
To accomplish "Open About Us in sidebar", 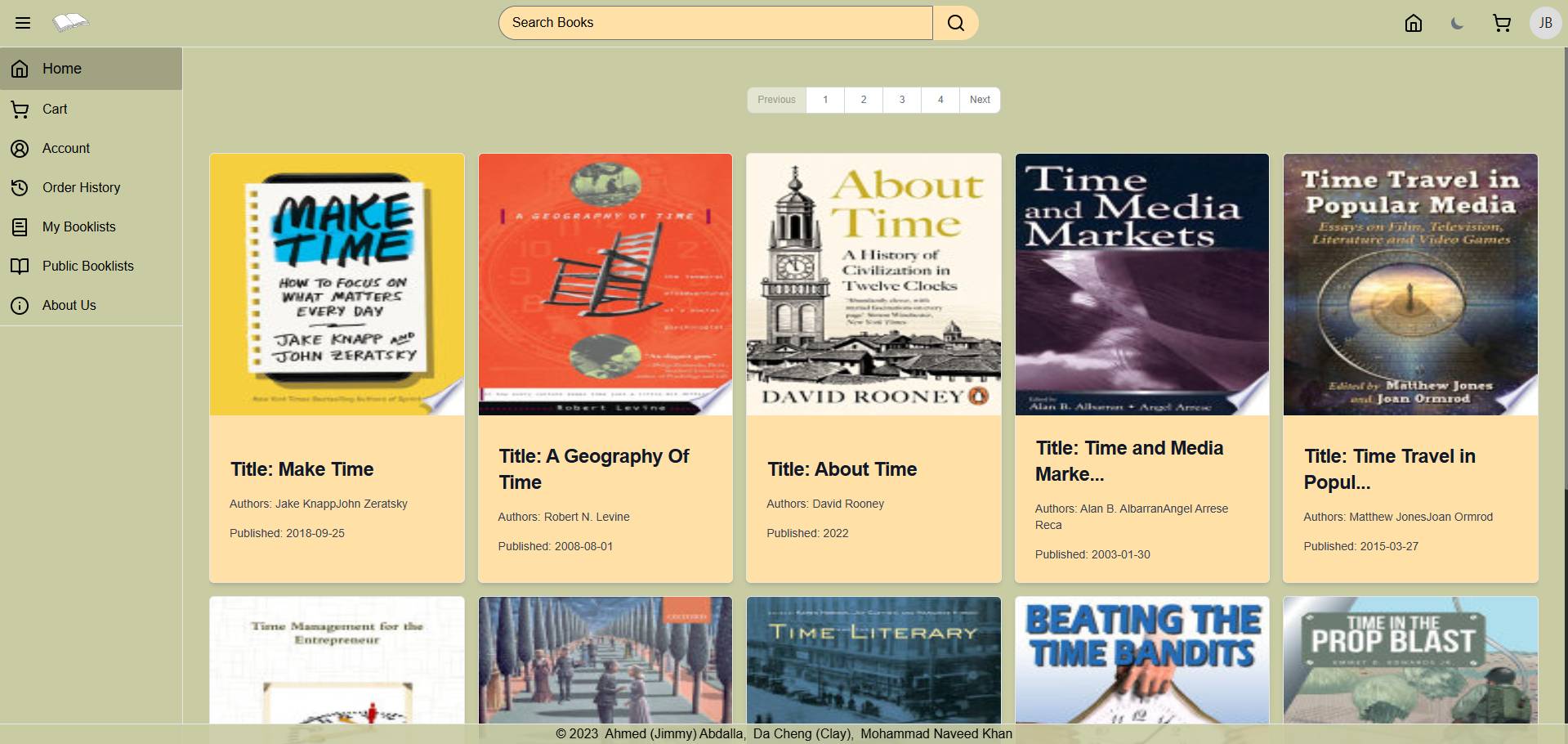I will (x=91, y=305).
